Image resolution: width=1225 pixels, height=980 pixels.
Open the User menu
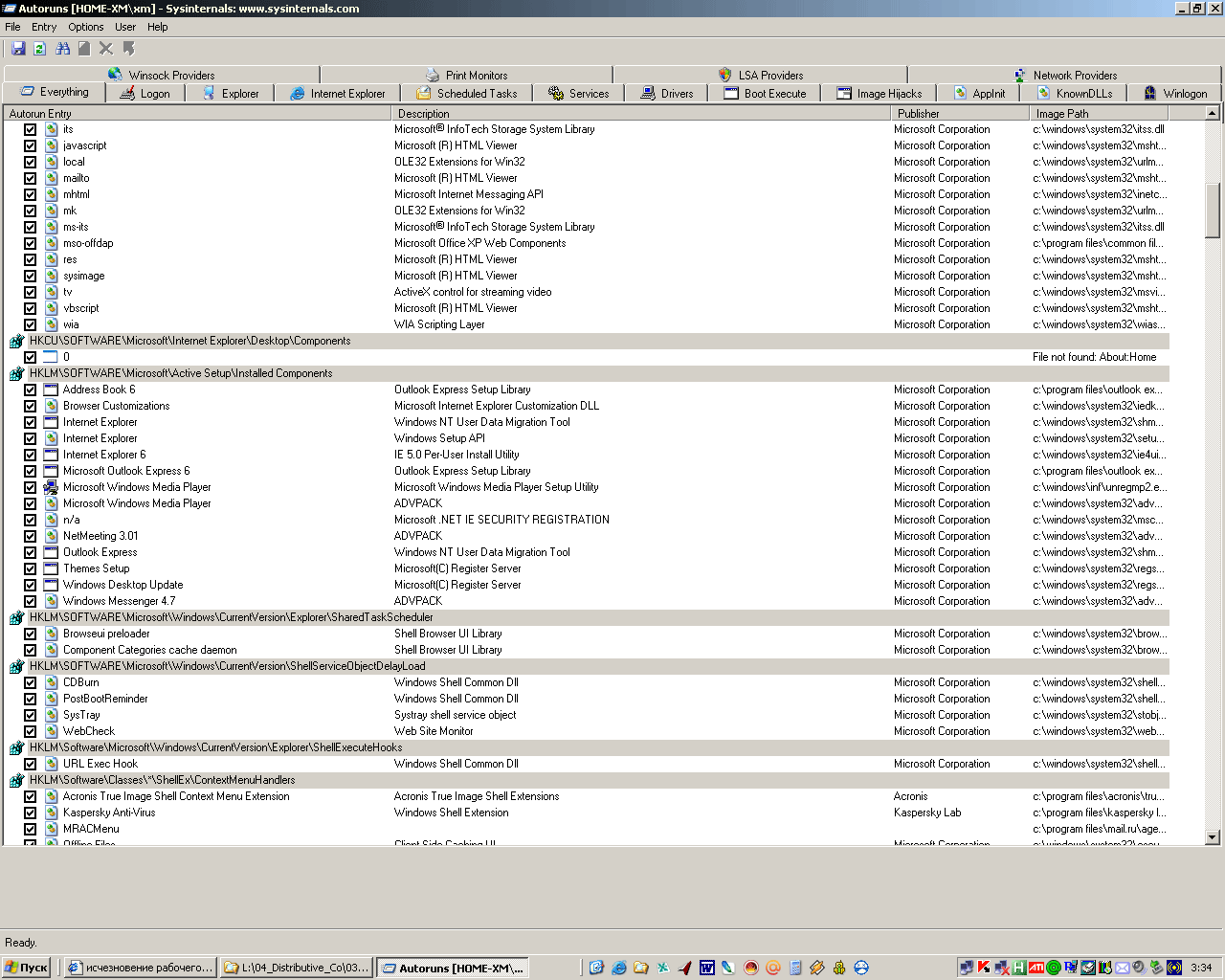coord(125,27)
